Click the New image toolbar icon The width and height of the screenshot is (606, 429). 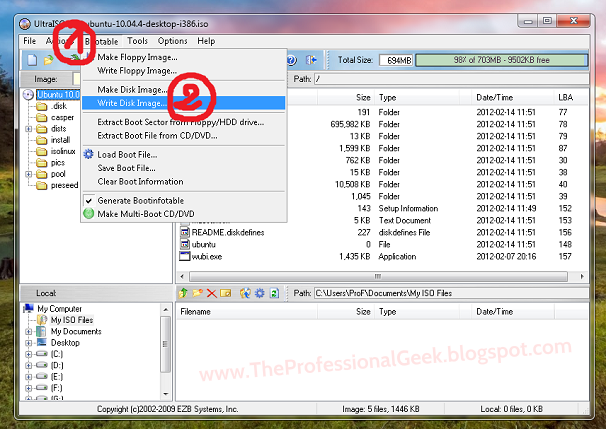32,60
